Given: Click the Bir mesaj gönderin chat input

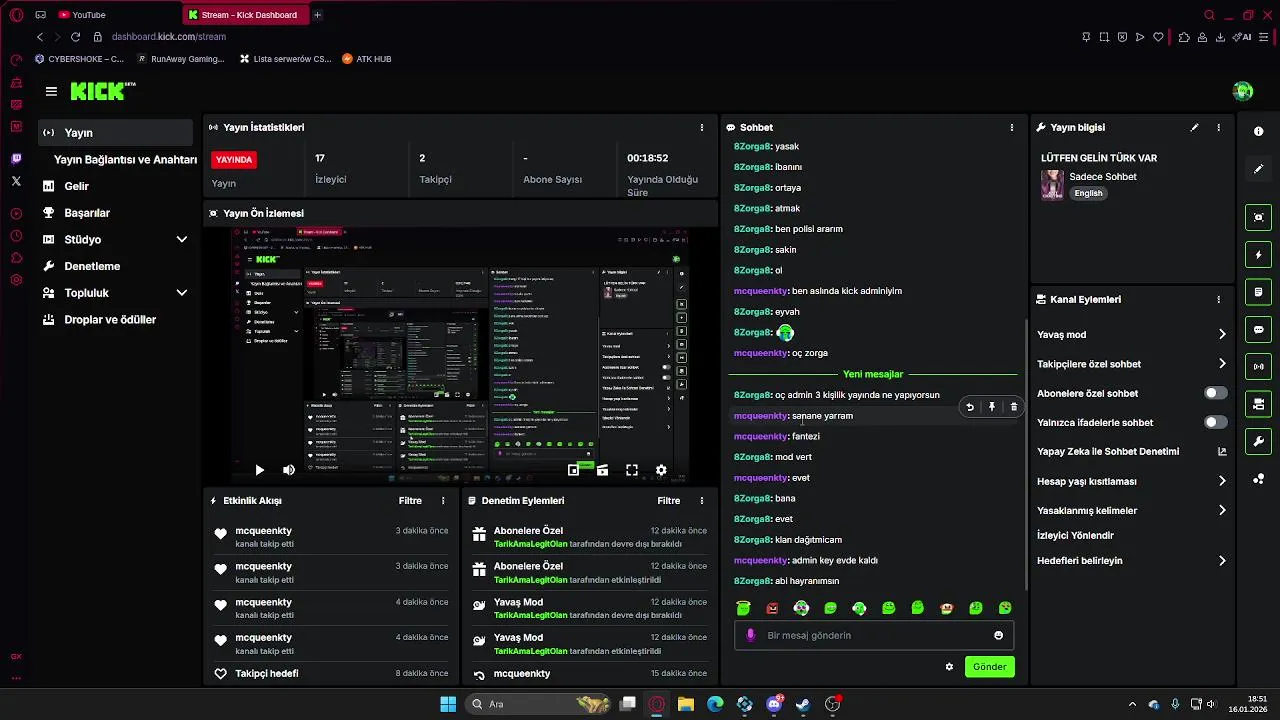Looking at the screenshot, I should click(874, 636).
